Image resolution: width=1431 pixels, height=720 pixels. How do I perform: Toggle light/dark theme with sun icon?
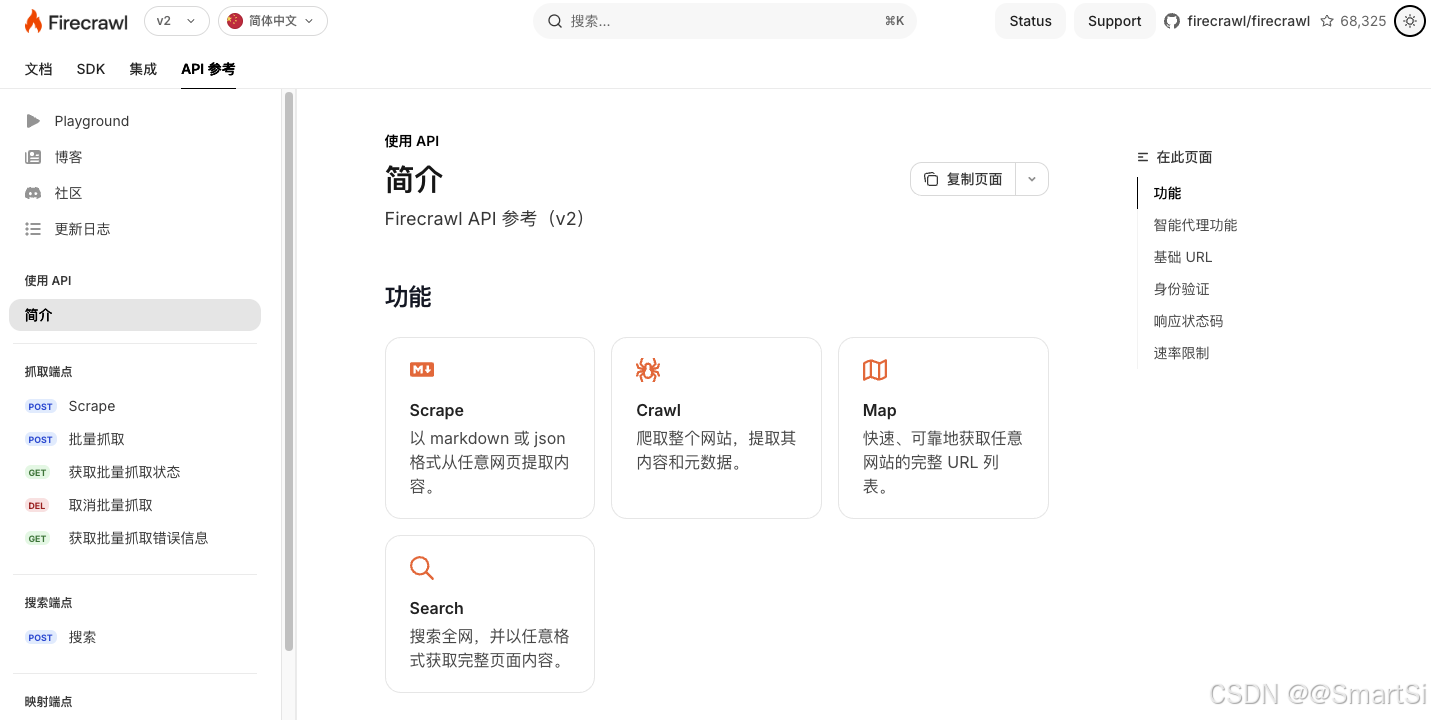(1409, 20)
